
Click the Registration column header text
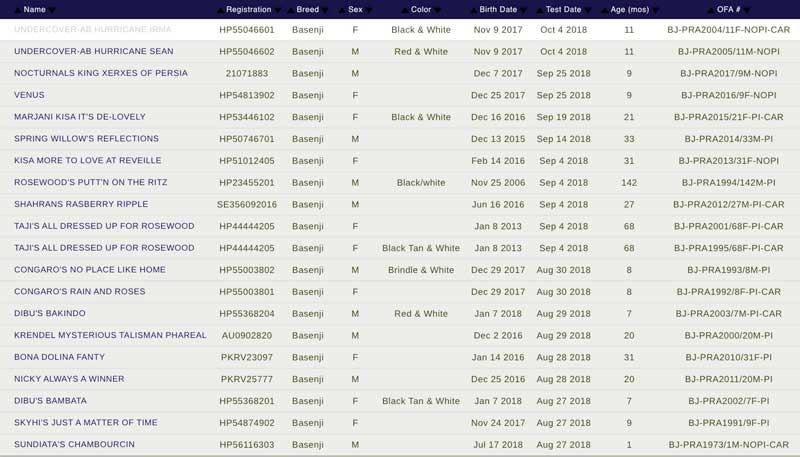click(249, 10)
